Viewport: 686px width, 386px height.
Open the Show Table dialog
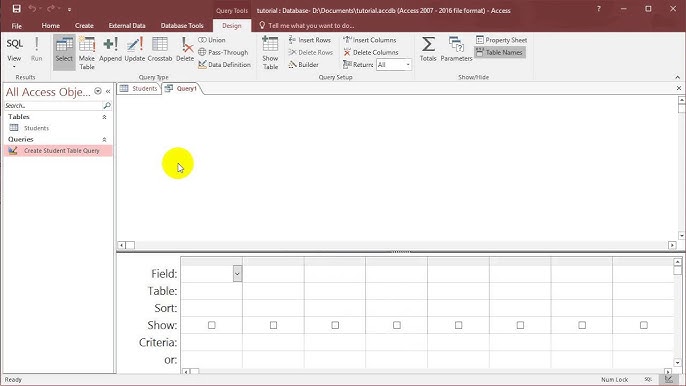(270, 53)
